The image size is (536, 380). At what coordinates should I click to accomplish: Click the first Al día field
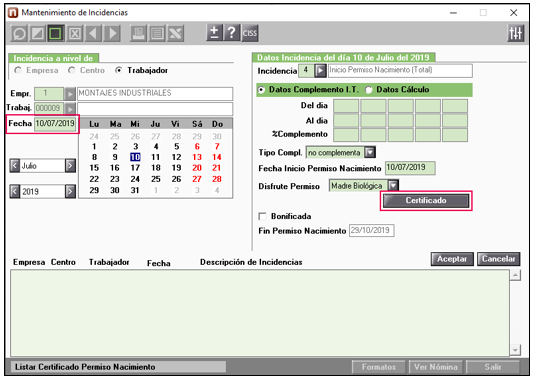point(346,121)
